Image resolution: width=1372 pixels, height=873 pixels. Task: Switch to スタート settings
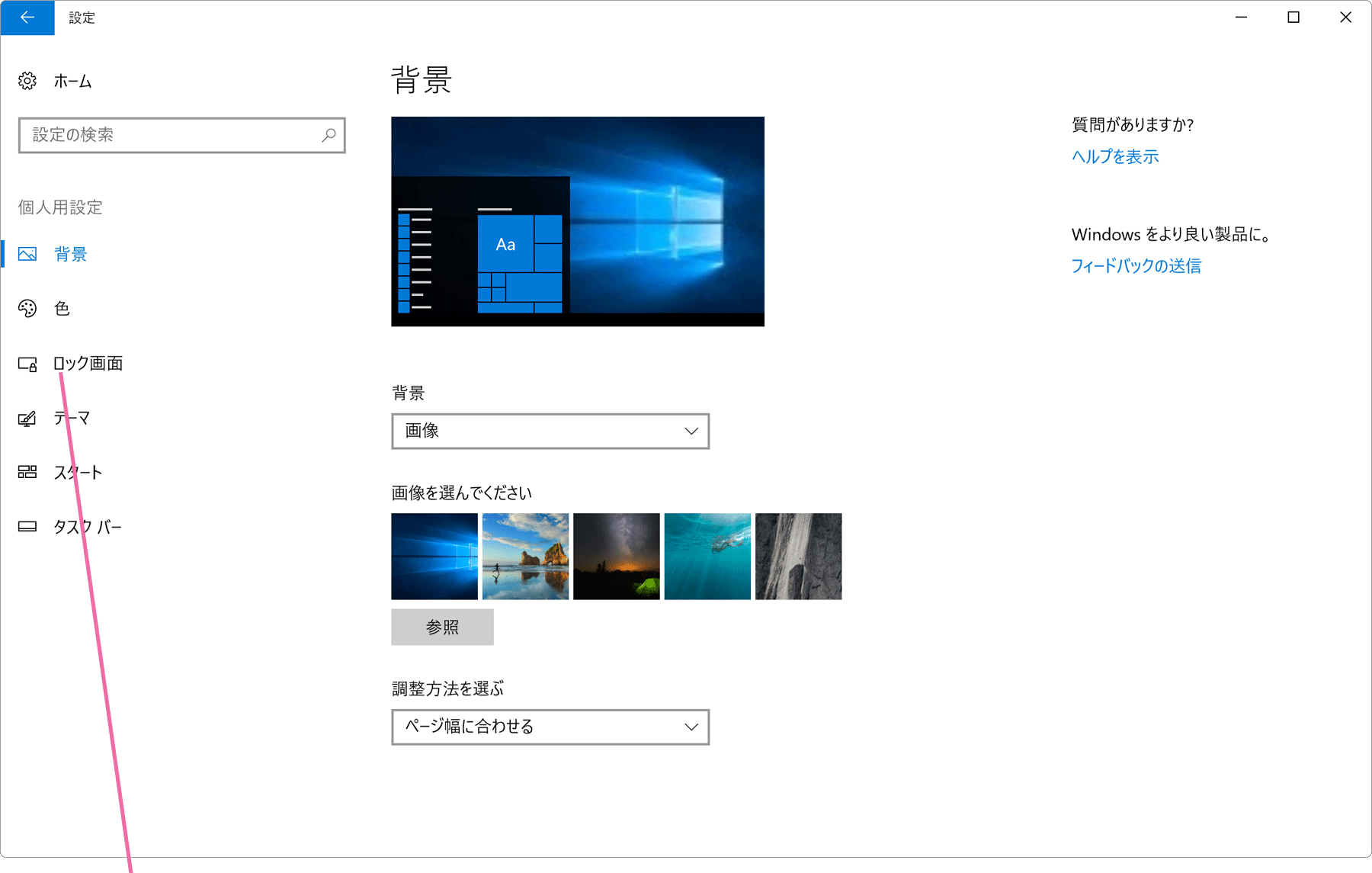(78, 472)
